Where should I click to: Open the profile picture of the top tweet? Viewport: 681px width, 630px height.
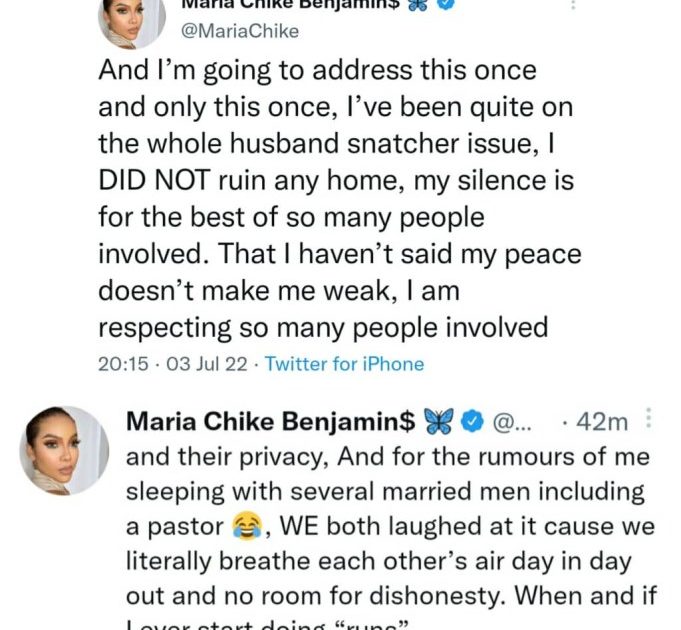click(131, 20)
